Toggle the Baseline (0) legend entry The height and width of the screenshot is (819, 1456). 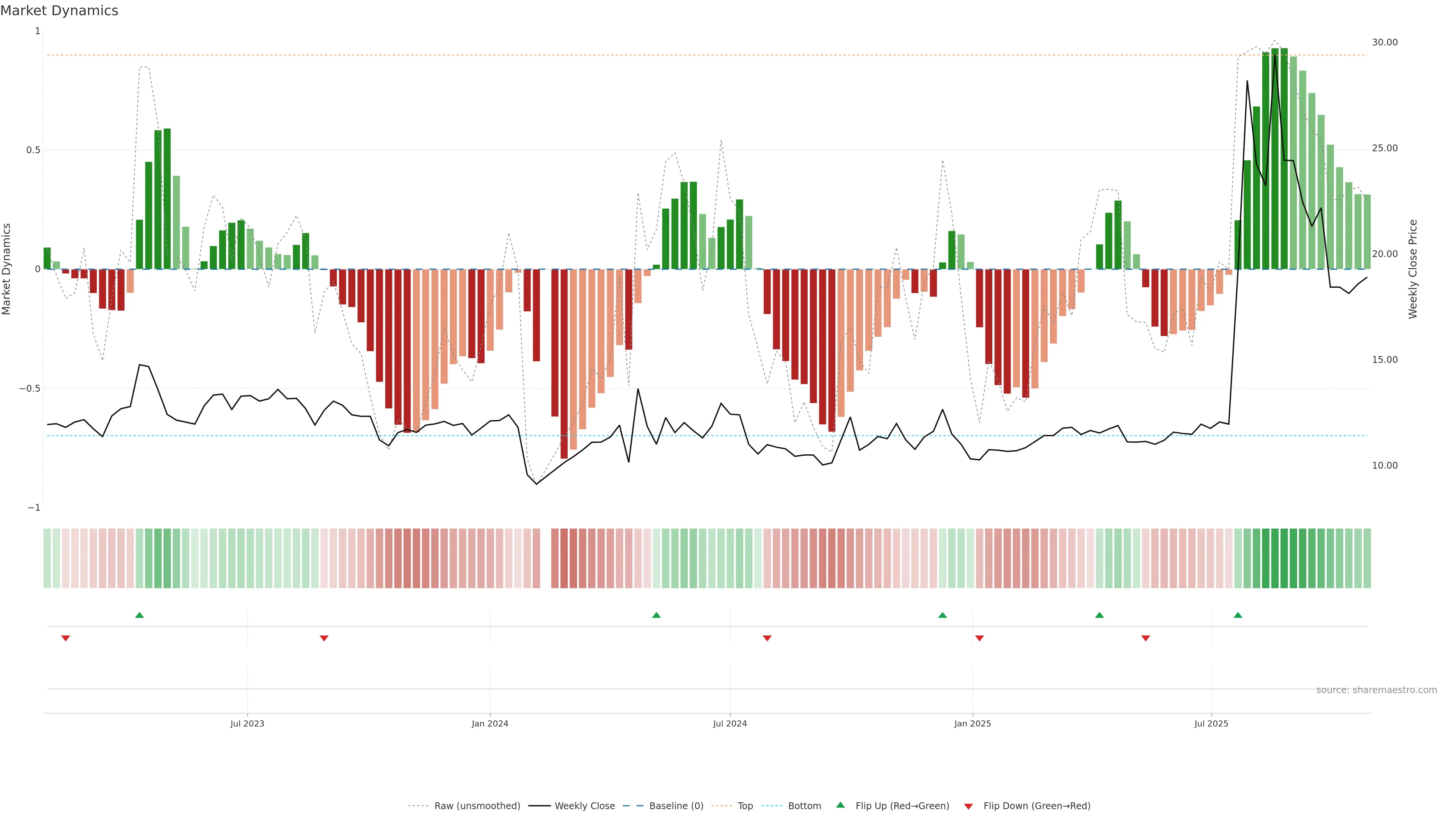coord(676,806)
